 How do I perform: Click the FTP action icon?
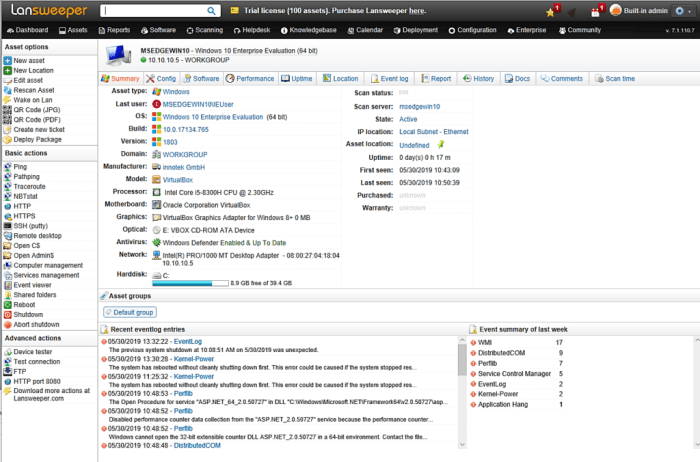tap(8, 371)
